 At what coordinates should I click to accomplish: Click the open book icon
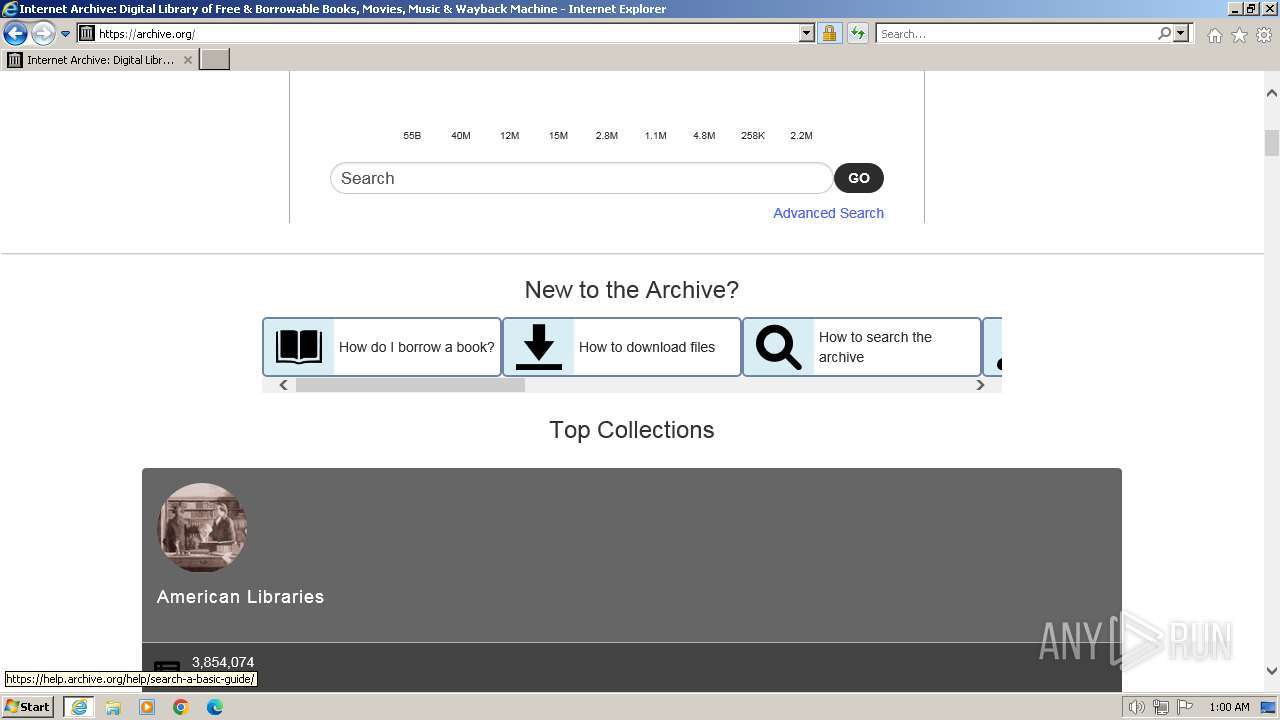tap(299, 347)
